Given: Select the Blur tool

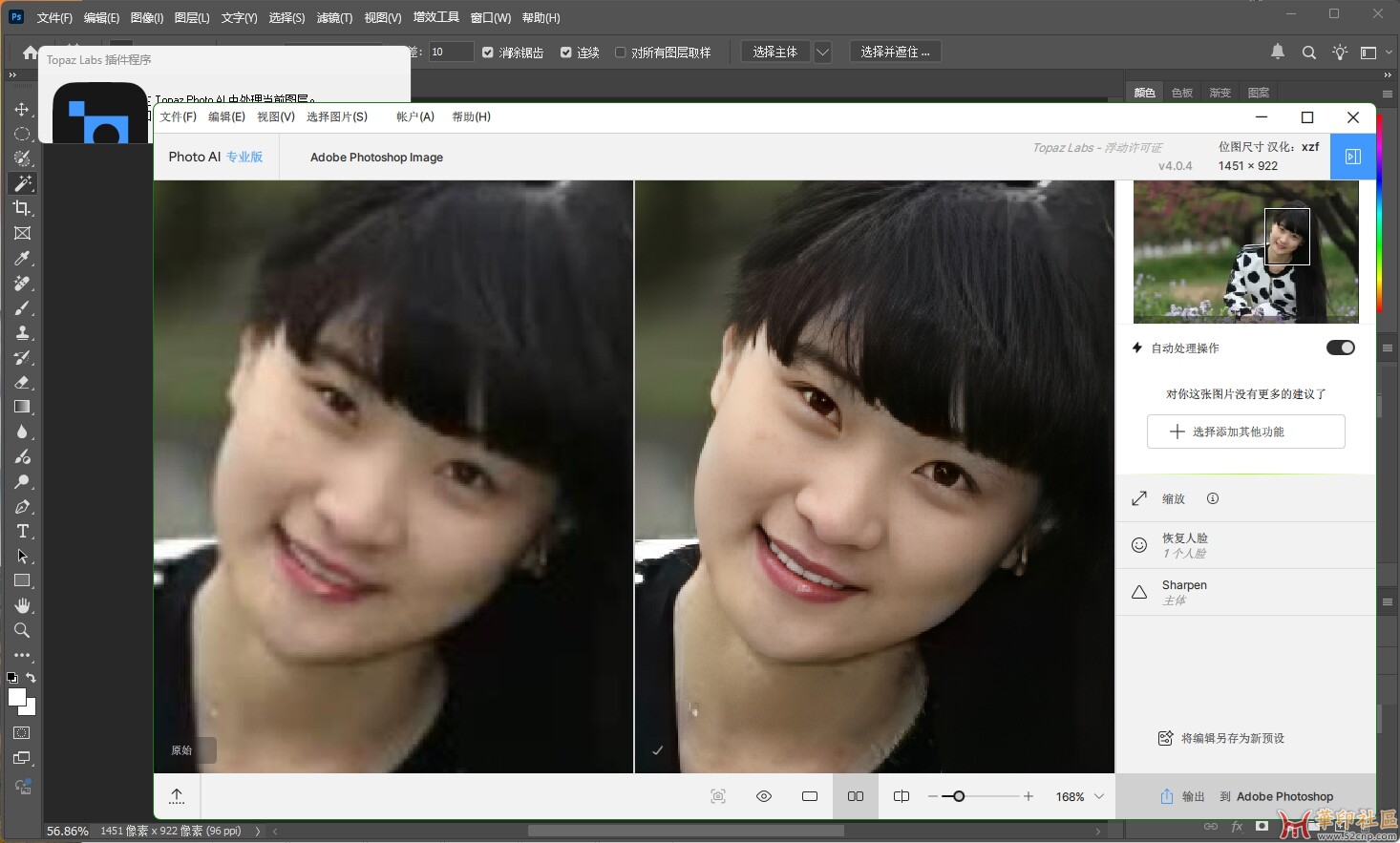Looking at the screenshot, I should pyautogui.click(x=22, y=432).
